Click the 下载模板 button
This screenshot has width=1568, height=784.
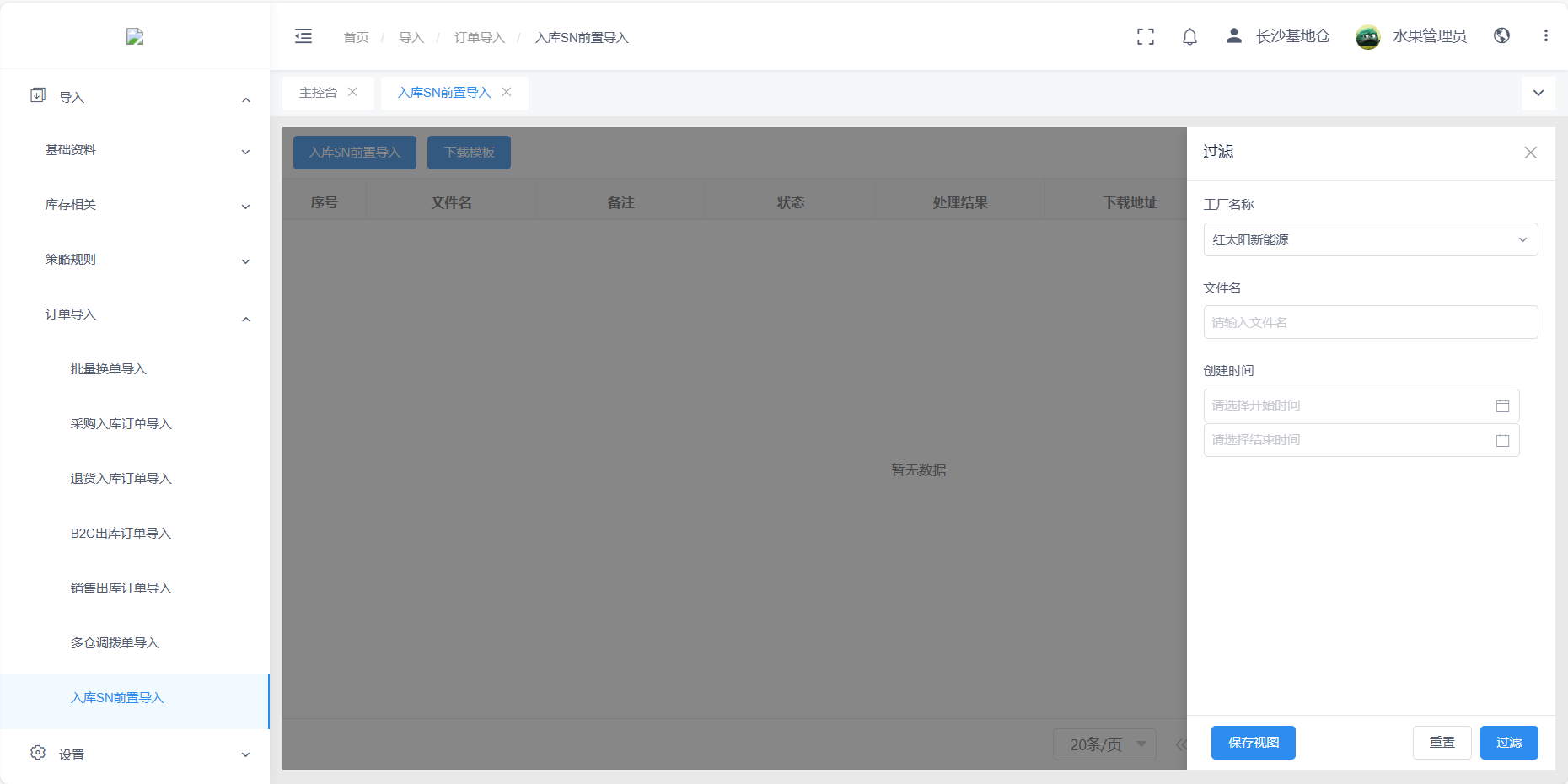tap(469, 153)
